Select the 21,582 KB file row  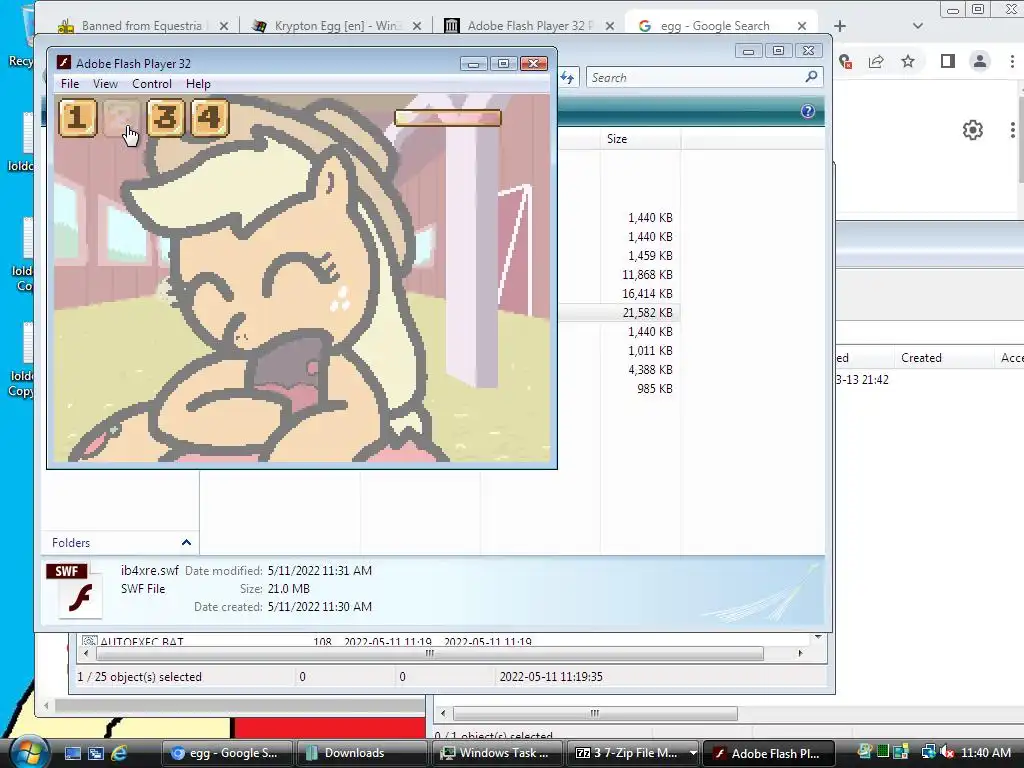click(x=619, y=313)
